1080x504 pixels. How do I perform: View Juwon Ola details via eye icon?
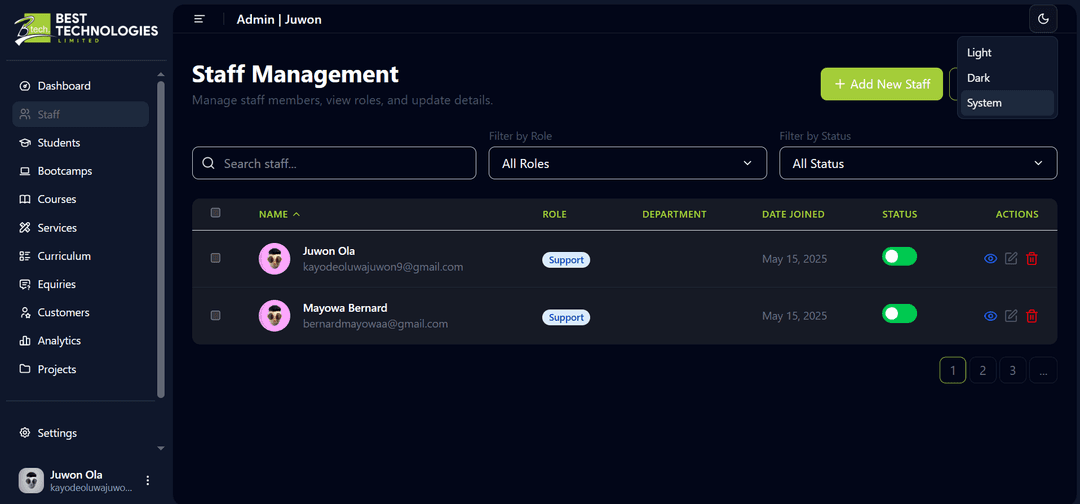click(x=990, y=259)
